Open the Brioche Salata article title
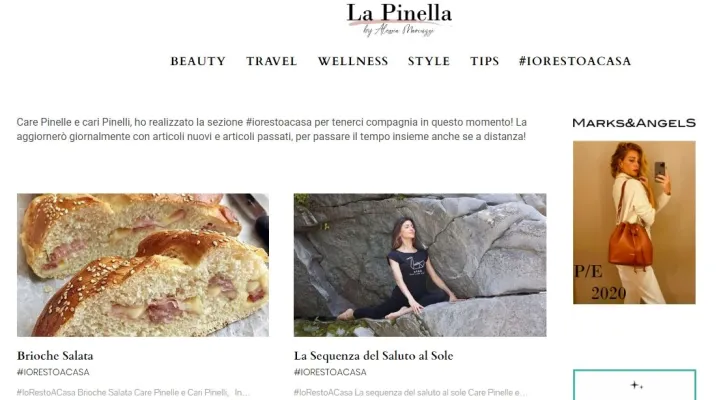Viewport: 721px width, 400px height. point(55,355)
